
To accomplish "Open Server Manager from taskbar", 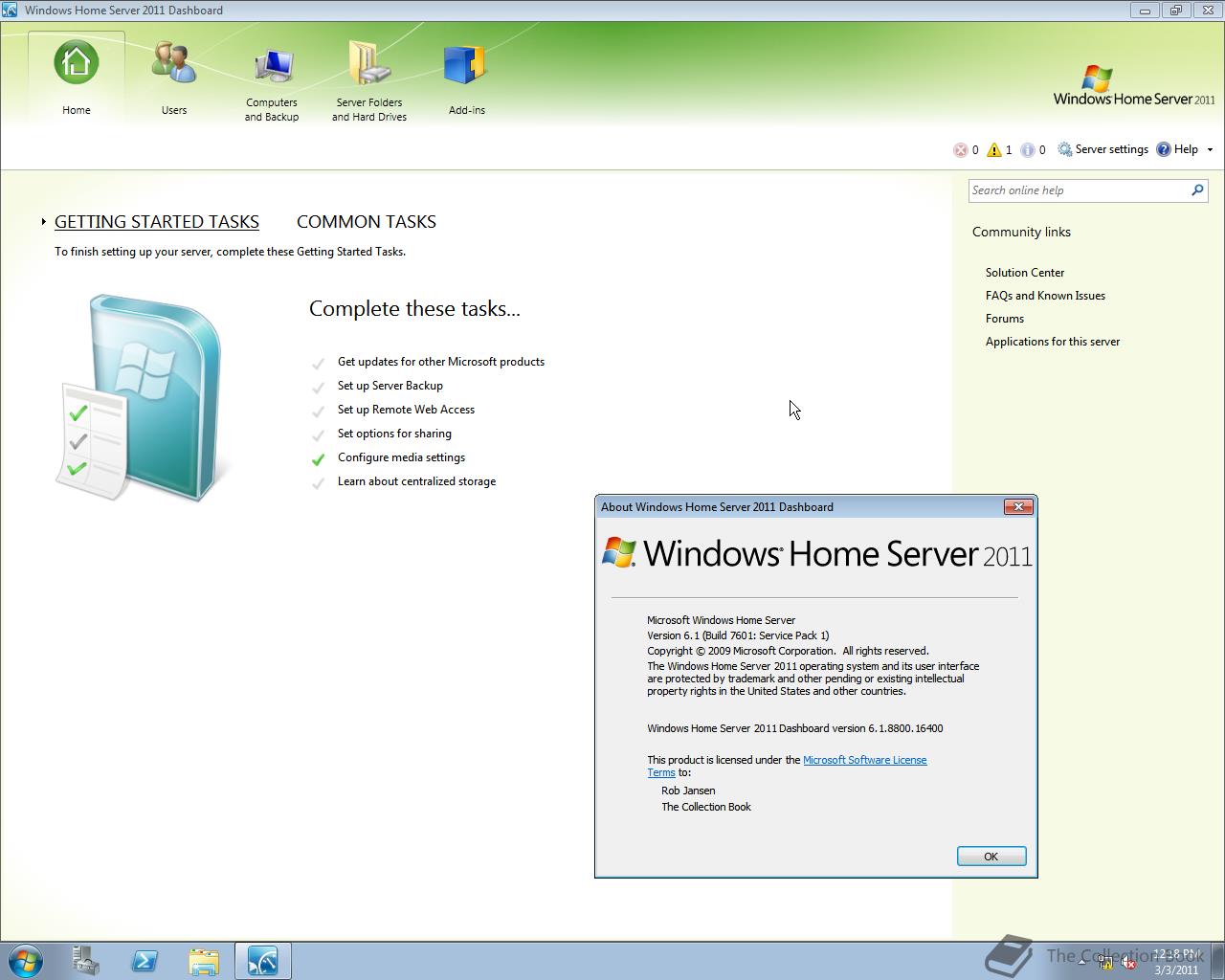I will (86, 960).
